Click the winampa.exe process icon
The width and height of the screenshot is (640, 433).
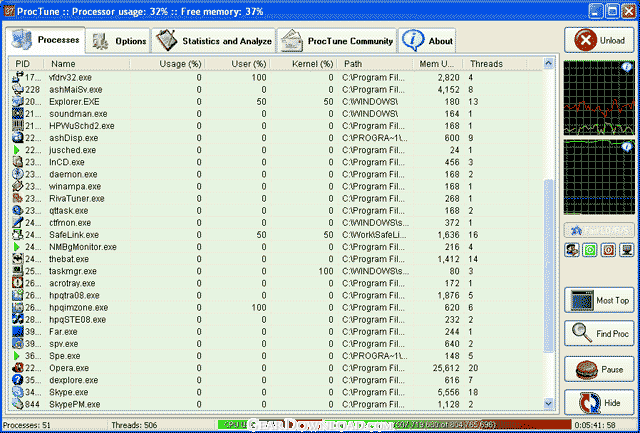[x=18, y=186]
